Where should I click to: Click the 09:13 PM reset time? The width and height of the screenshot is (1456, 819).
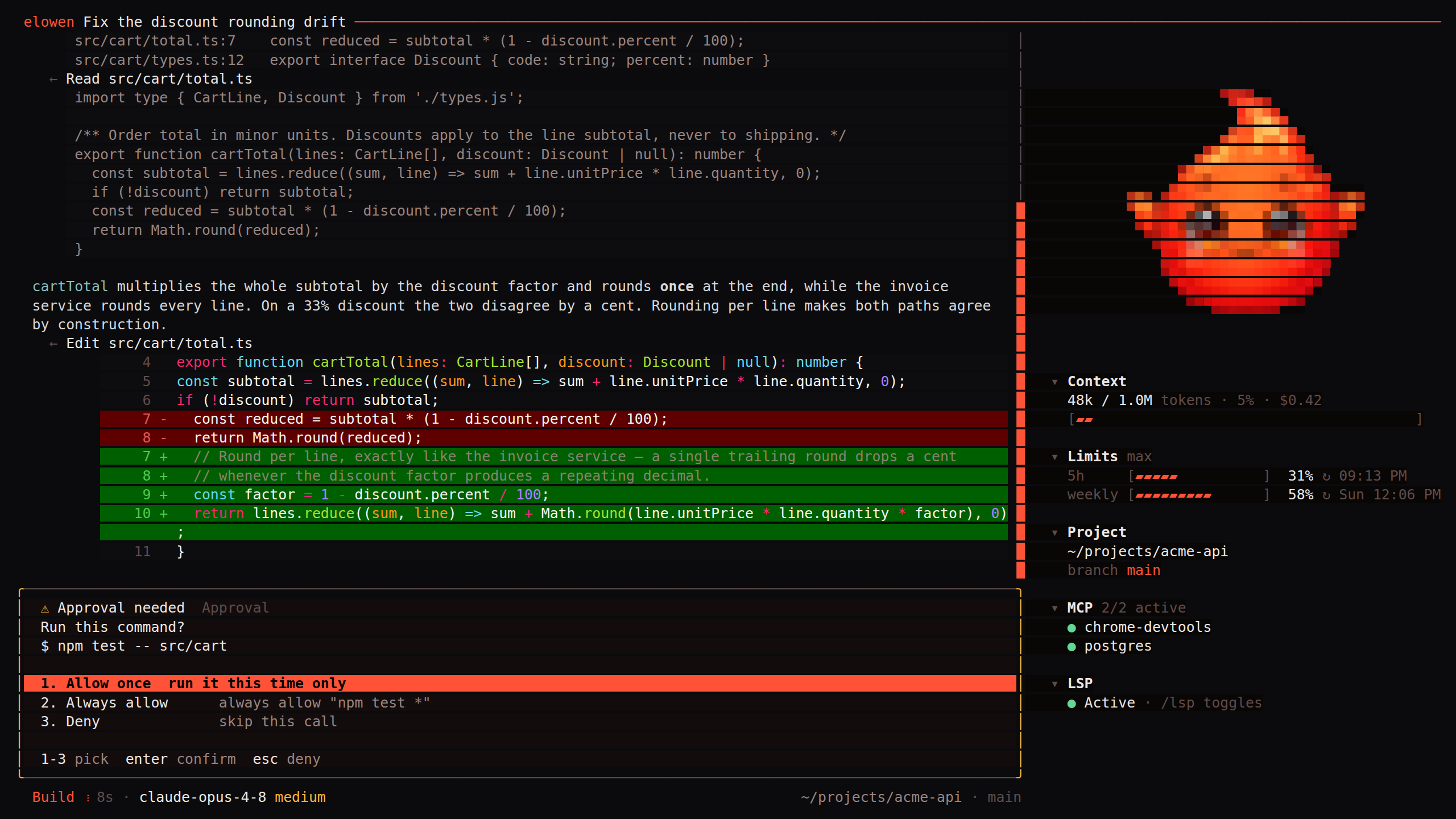point(1373,476)
